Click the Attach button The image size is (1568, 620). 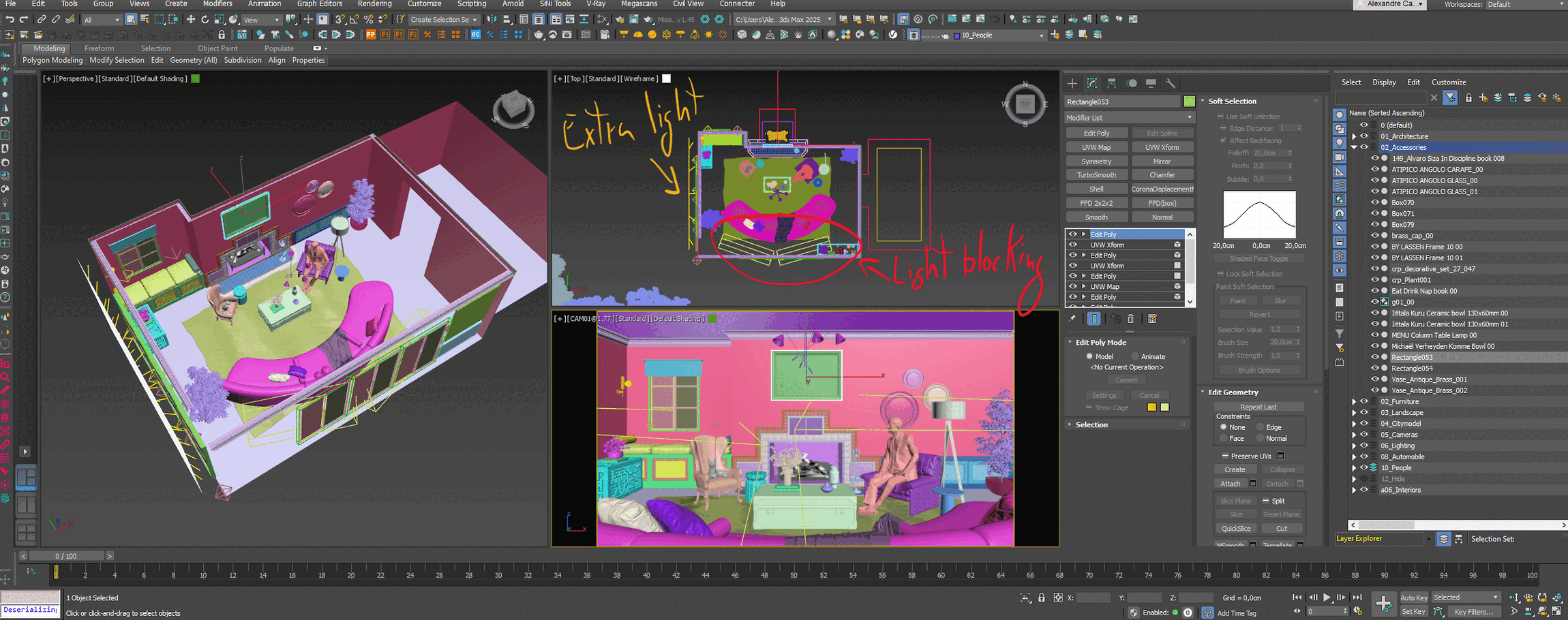[1231, 484]
